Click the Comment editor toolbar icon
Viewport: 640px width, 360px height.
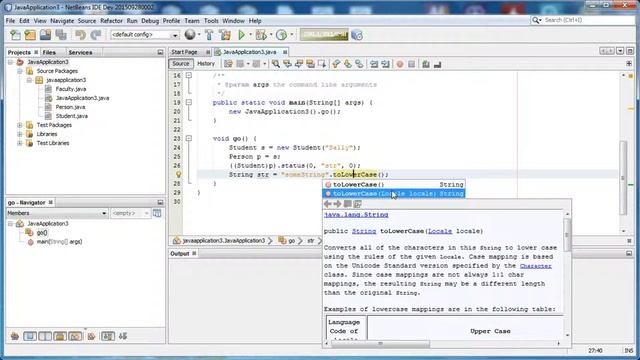point(426,64)
